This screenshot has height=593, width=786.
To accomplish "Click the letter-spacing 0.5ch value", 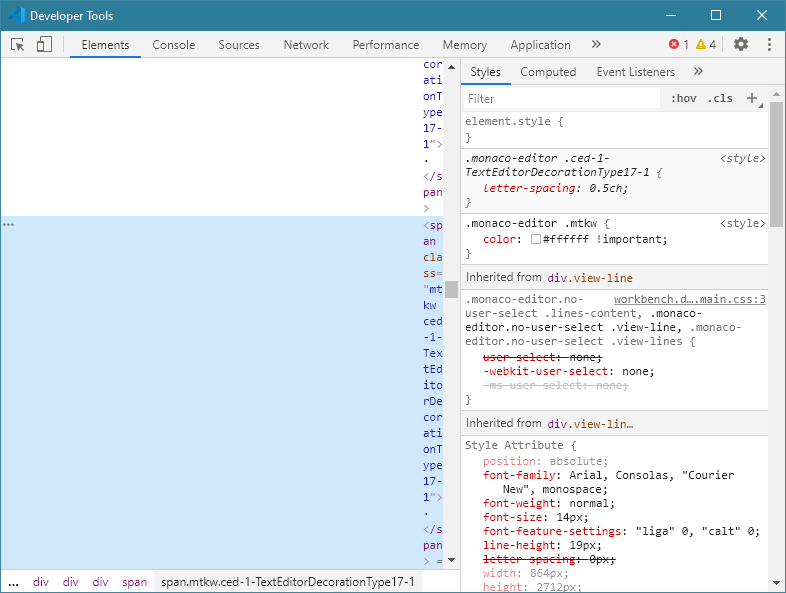I will click(608, 188).
